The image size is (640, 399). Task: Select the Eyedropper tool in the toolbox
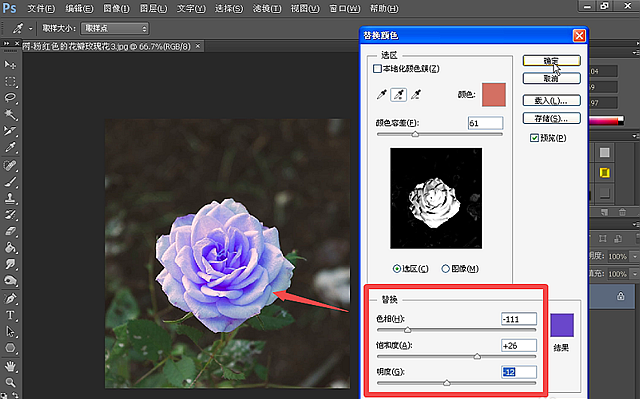click(x=10, y=147)
